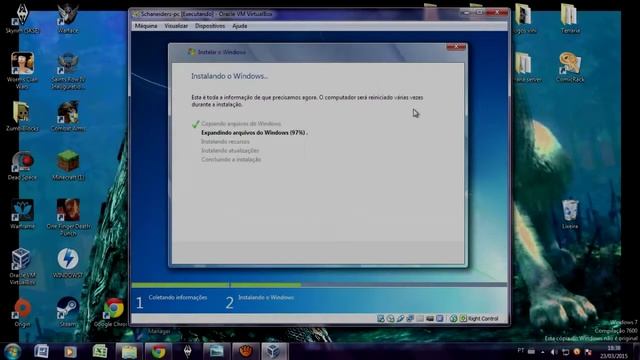Screen dimensions: 640x360
Task: Click the keyboard capture icon beside Right Control
Action: coord(463,318)
